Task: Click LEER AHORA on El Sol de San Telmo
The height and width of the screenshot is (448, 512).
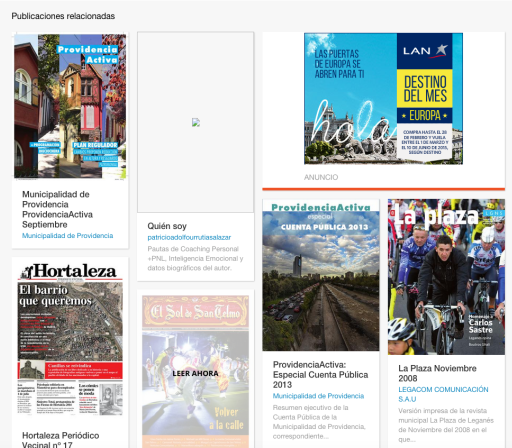Action: point(195,374)
